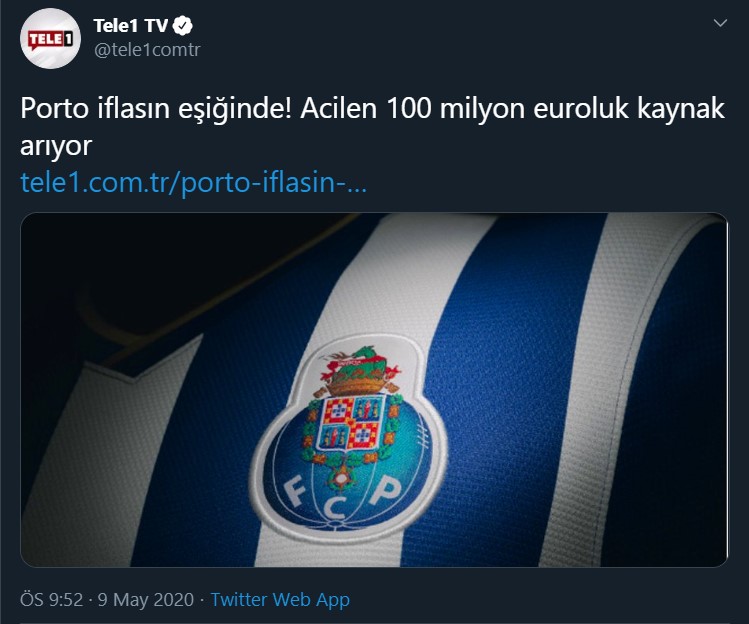This screenshot has height=624, width=749.
Task: Click the 9 May 2020 date
Action: [x=146, y=600]
